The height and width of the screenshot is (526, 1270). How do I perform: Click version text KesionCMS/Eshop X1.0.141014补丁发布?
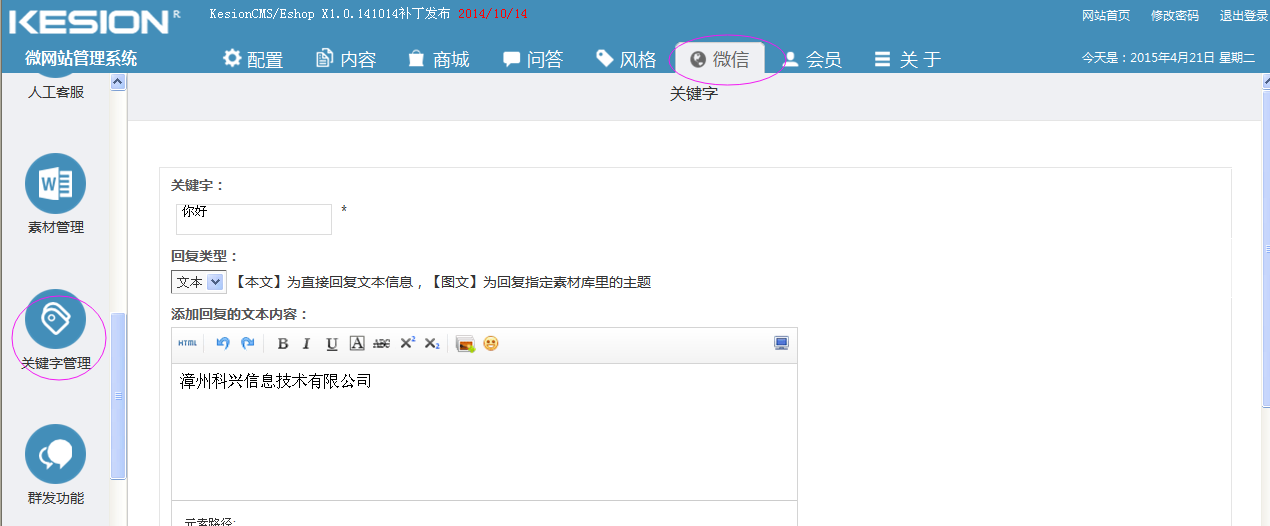click(330, 14)
